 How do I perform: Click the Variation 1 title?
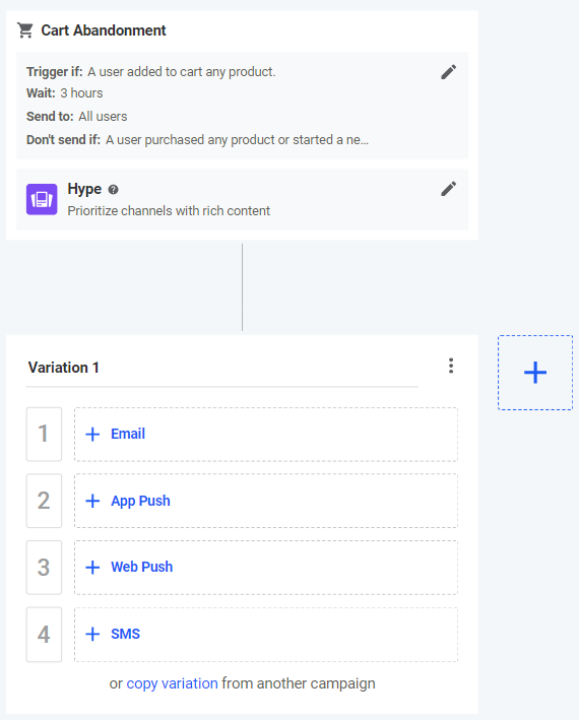point(63,367)
